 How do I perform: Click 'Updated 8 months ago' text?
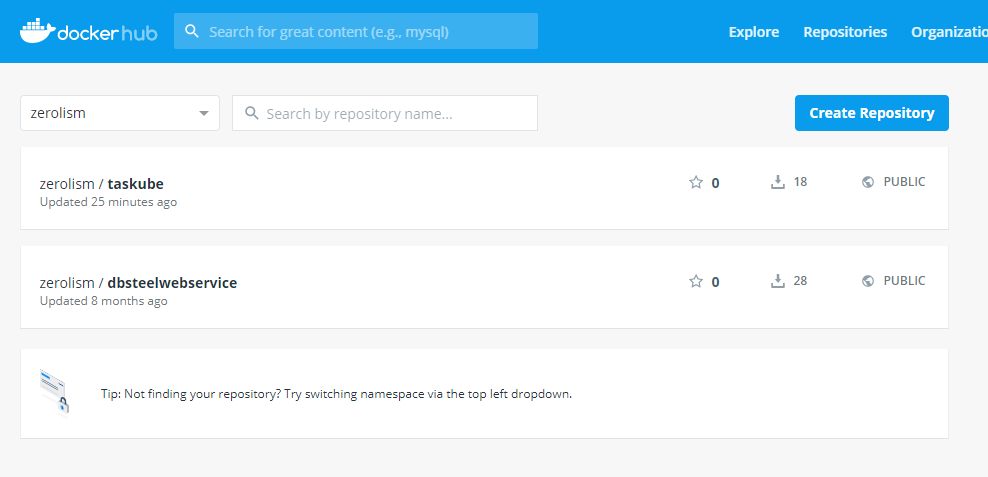point(103,301)
